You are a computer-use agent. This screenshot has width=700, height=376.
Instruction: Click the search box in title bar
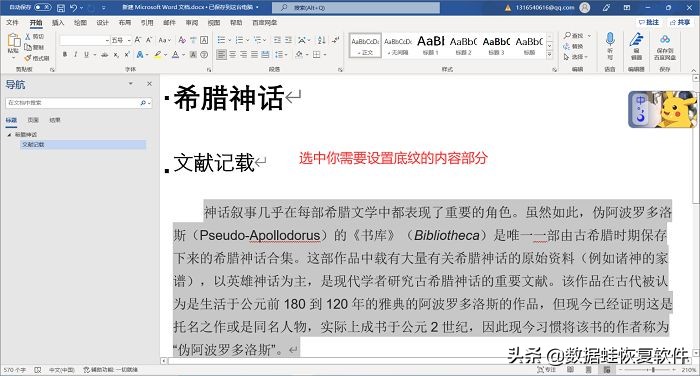355,8
